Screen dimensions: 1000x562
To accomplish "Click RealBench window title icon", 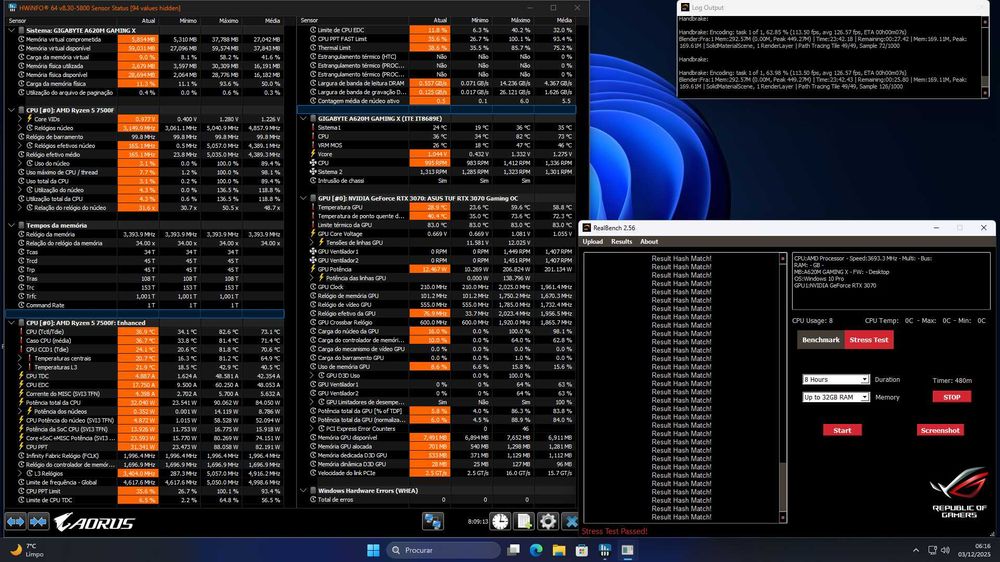I will click(x=586, y=228).
